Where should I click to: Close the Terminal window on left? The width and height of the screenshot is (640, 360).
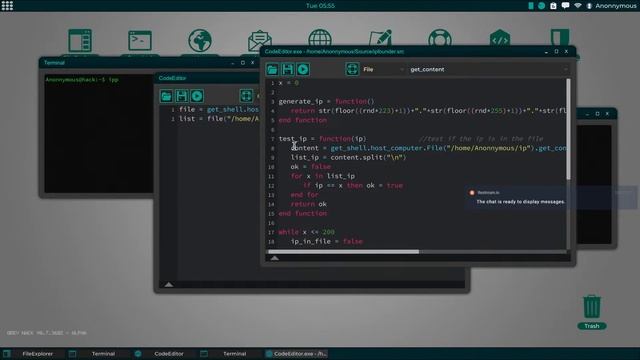tap(253, 62)
